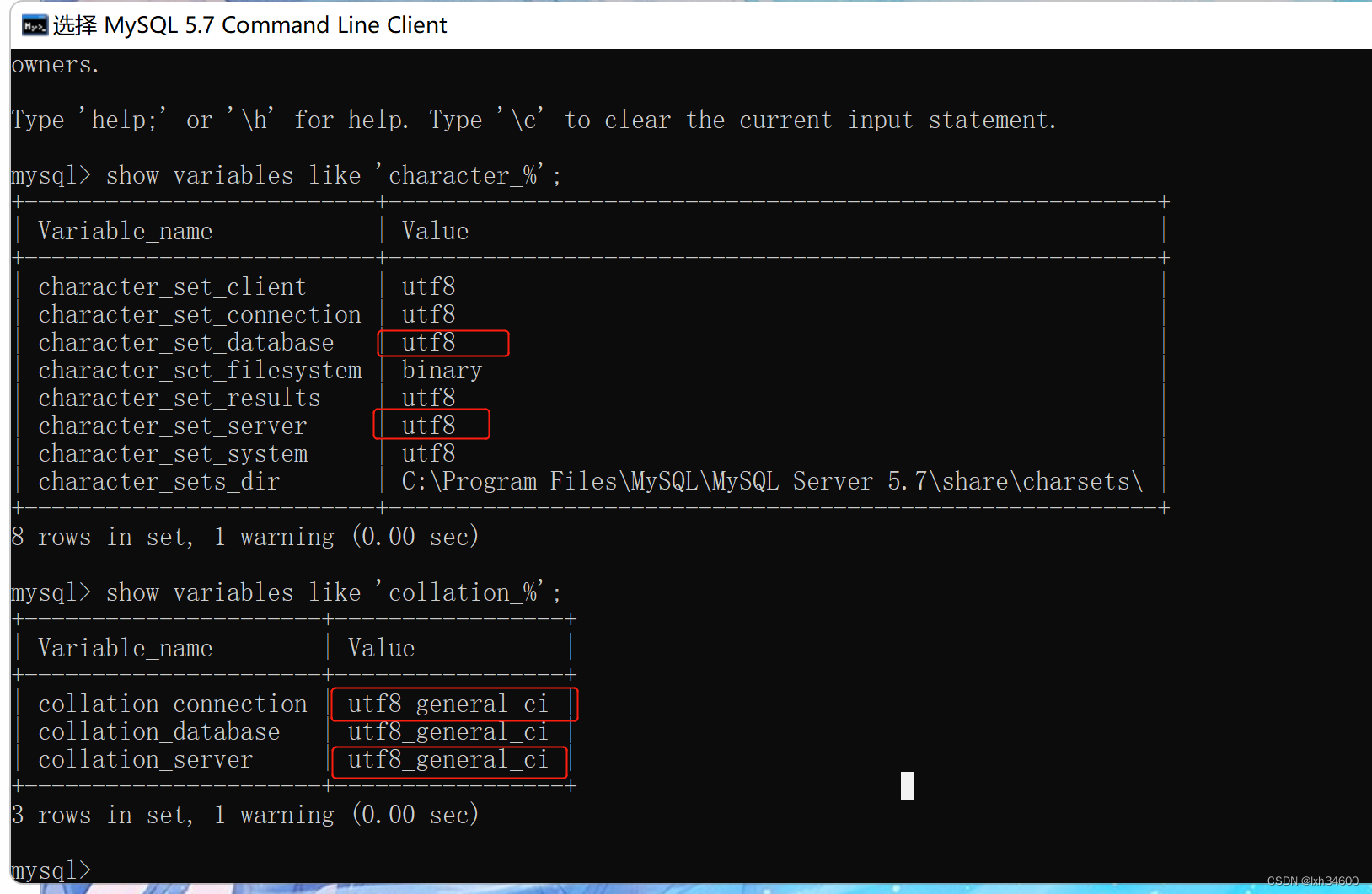The width and height of the screenshot is (1372, 894).
Task: Click the 3 rows in set status text
Action: (x=244, y=814)
